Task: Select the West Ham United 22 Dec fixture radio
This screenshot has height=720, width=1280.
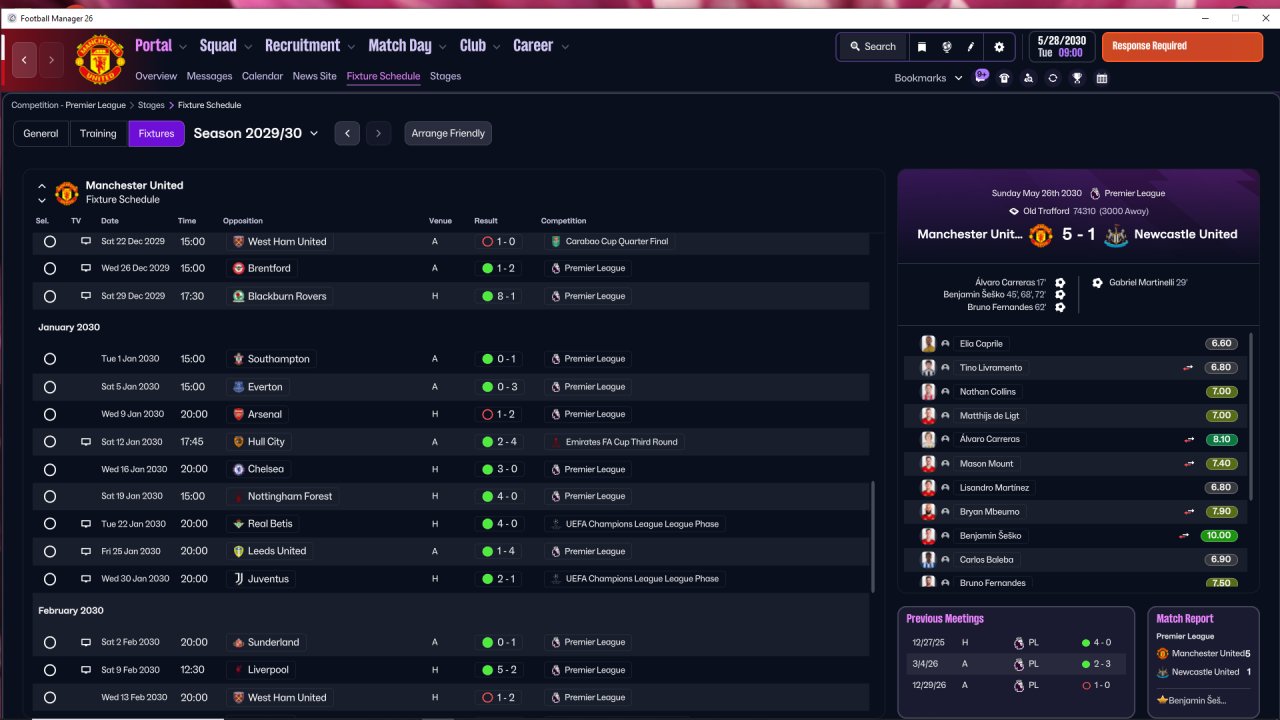Action: [x=50, y=241]
